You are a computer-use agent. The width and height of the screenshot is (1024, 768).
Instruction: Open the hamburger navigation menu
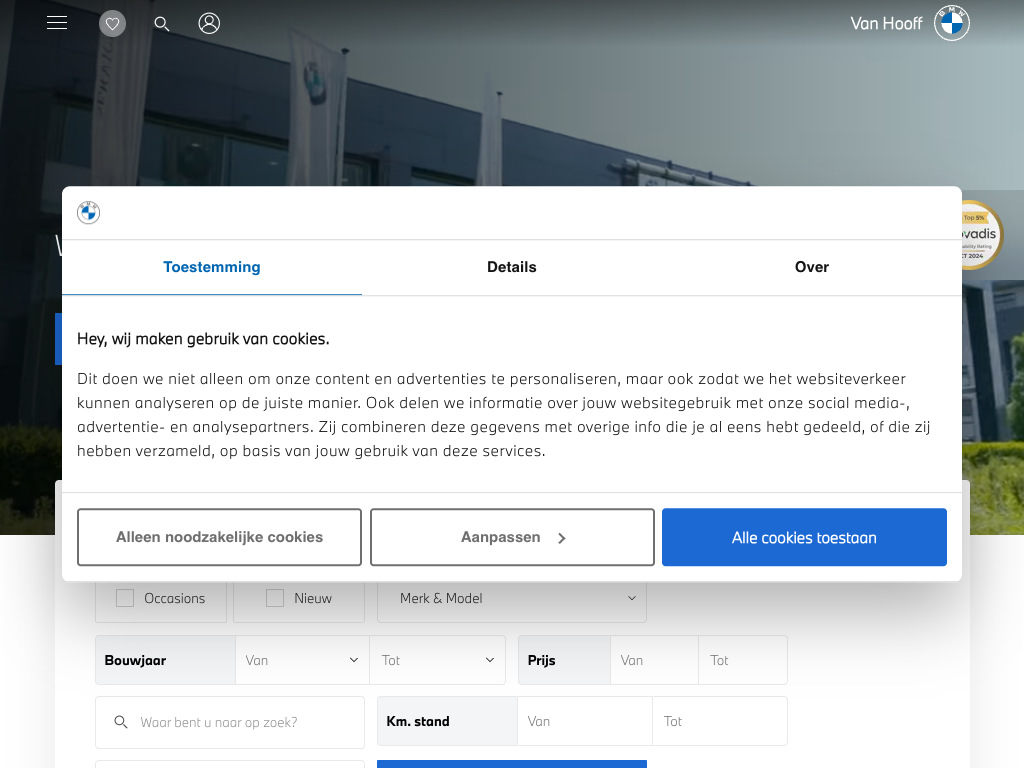click(x=57, y=23)
